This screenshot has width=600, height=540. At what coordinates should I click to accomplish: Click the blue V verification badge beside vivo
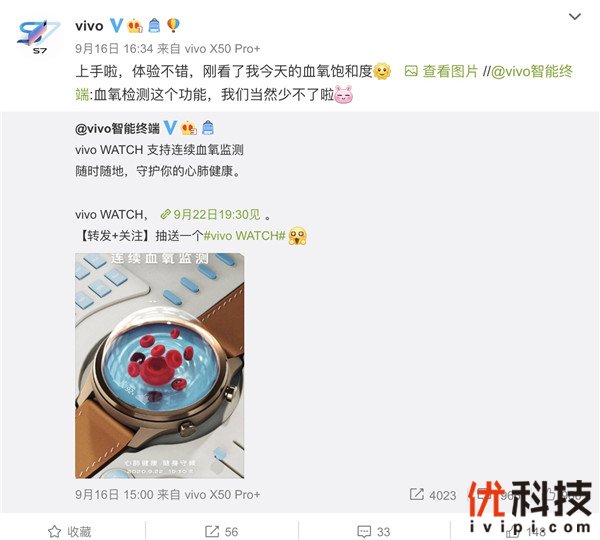pyautogui.click(x=116, y=26)
